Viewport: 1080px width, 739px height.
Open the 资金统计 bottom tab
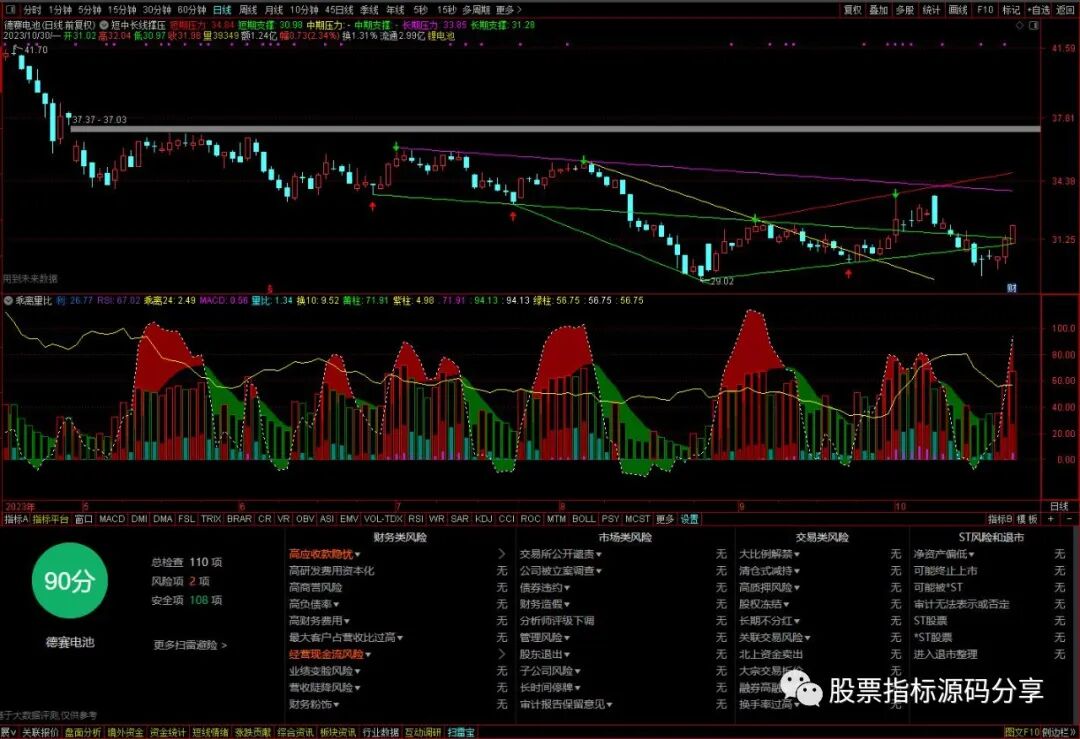coord(168,732)
